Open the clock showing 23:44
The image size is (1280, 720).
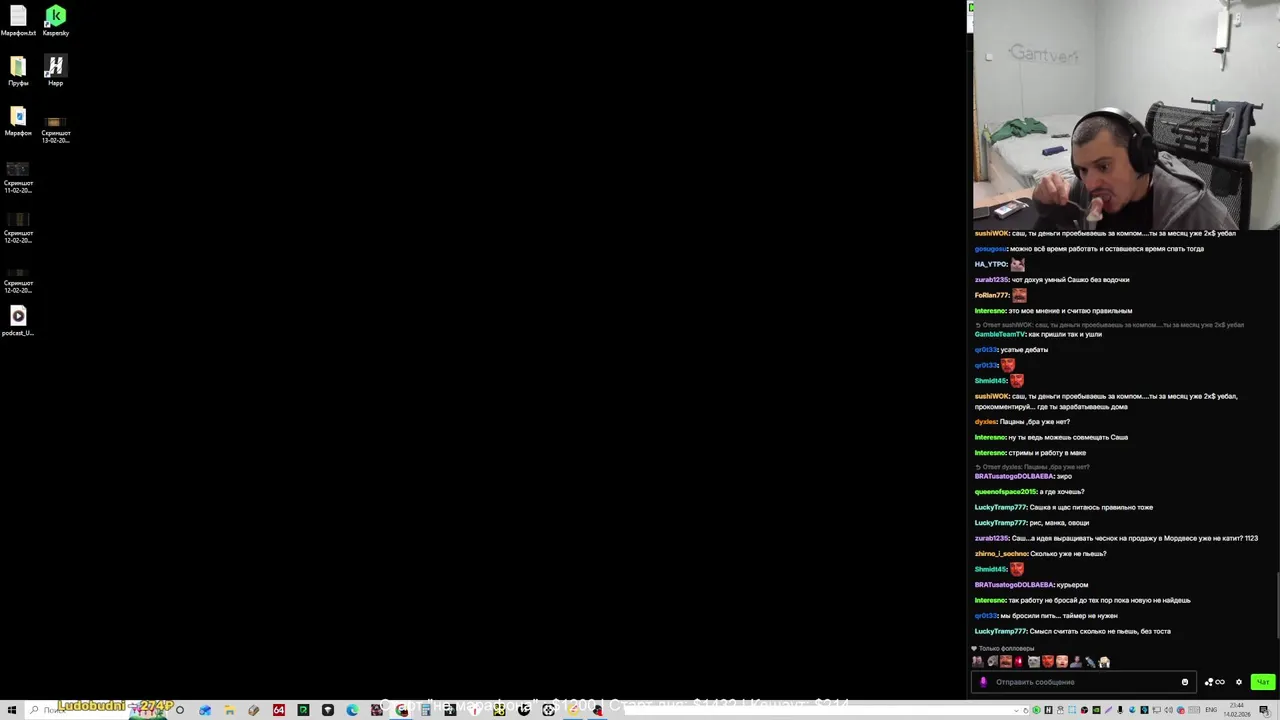(x=1237, y=710)
